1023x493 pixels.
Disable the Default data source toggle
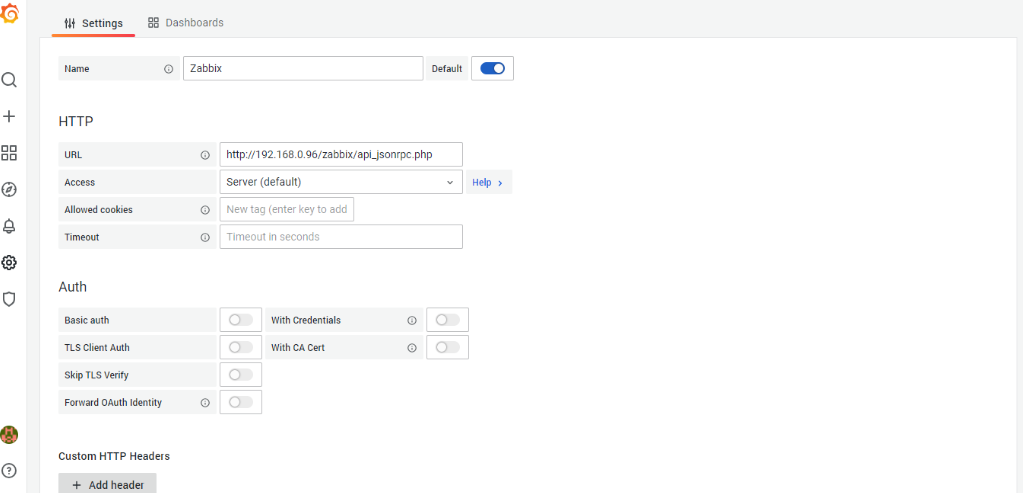[x=493, y=68]
